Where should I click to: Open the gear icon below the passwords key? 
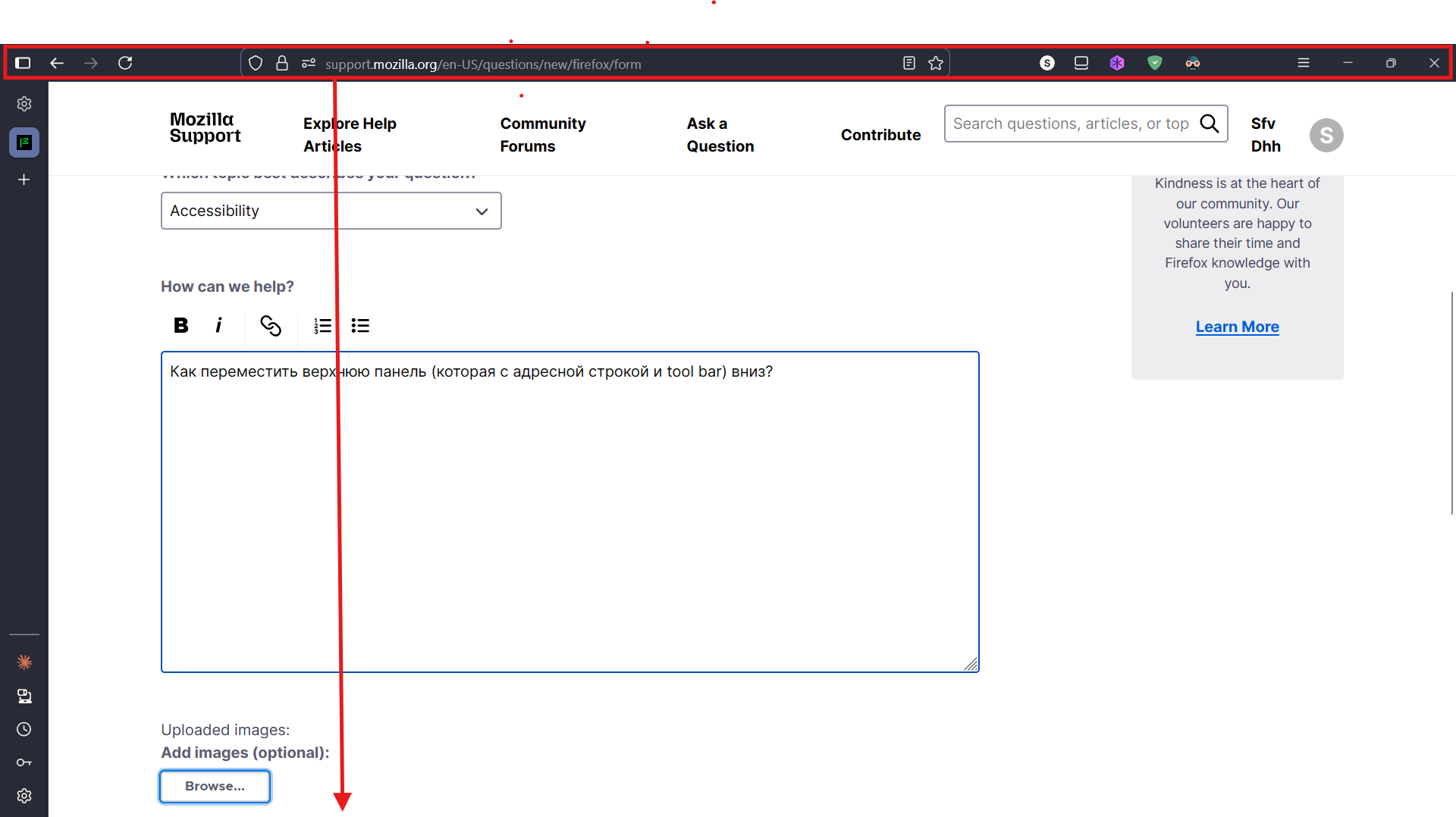tap(24, 796)
